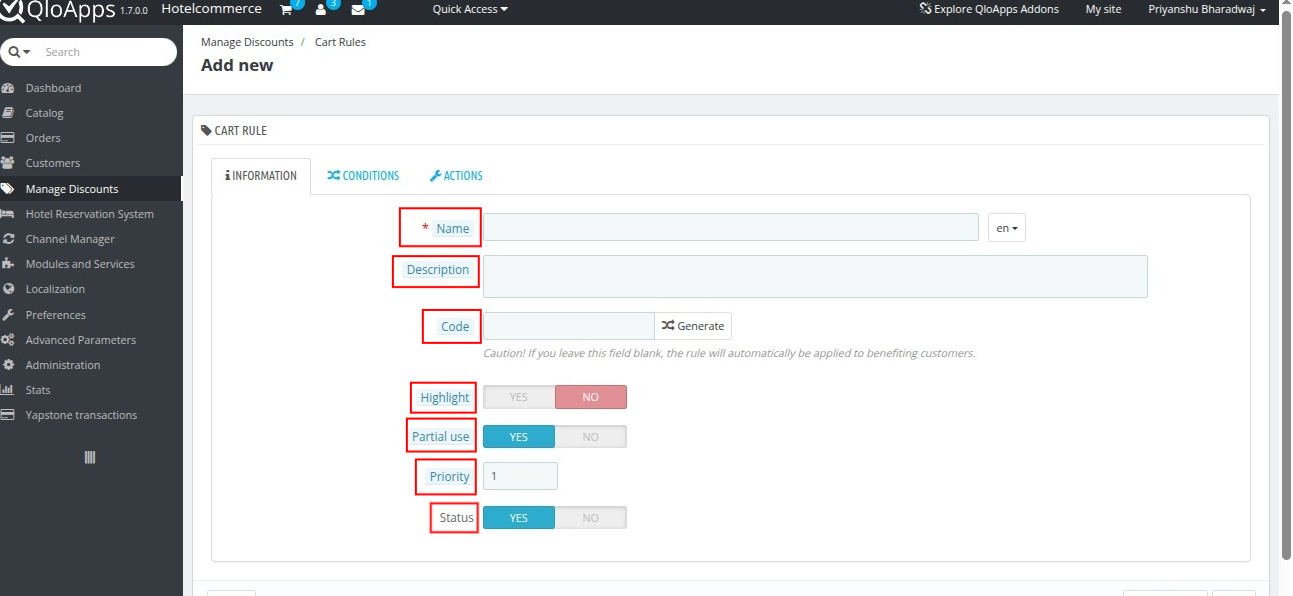
Task: Collapse the sidebar using the bars icon
Action: tap(90, 457)
